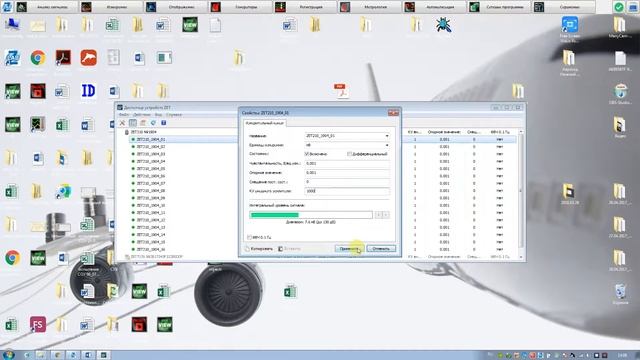Click the Смещение пост. сост. input field
The height and width of the screenshot is (360, 640).
[x=347, y=182]
